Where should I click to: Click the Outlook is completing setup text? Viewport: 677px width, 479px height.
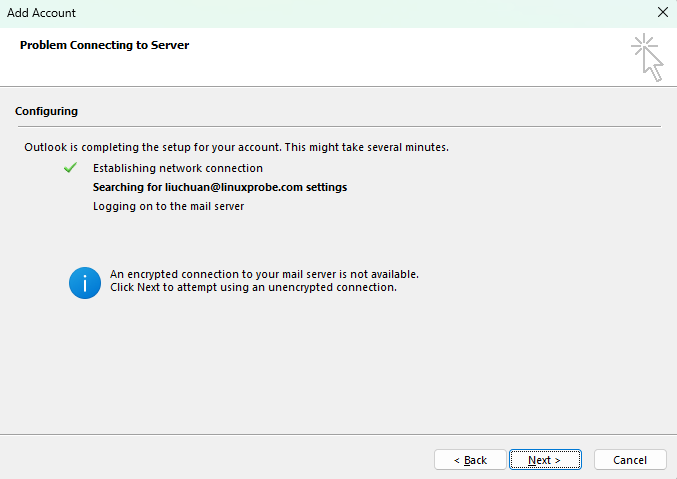click(x=236, y=147)
